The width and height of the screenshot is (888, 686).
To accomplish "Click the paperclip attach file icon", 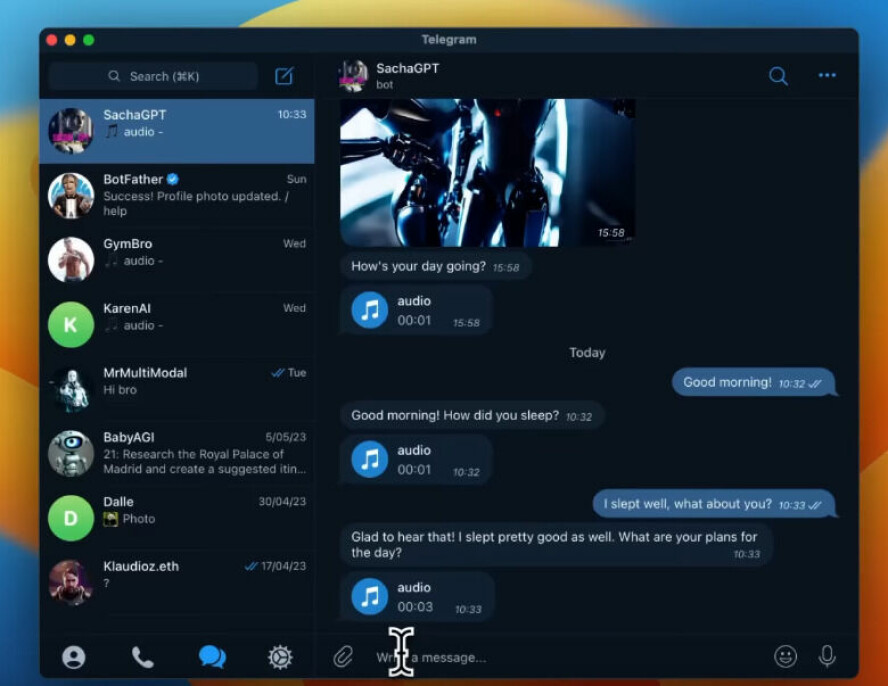I will 343,657.
